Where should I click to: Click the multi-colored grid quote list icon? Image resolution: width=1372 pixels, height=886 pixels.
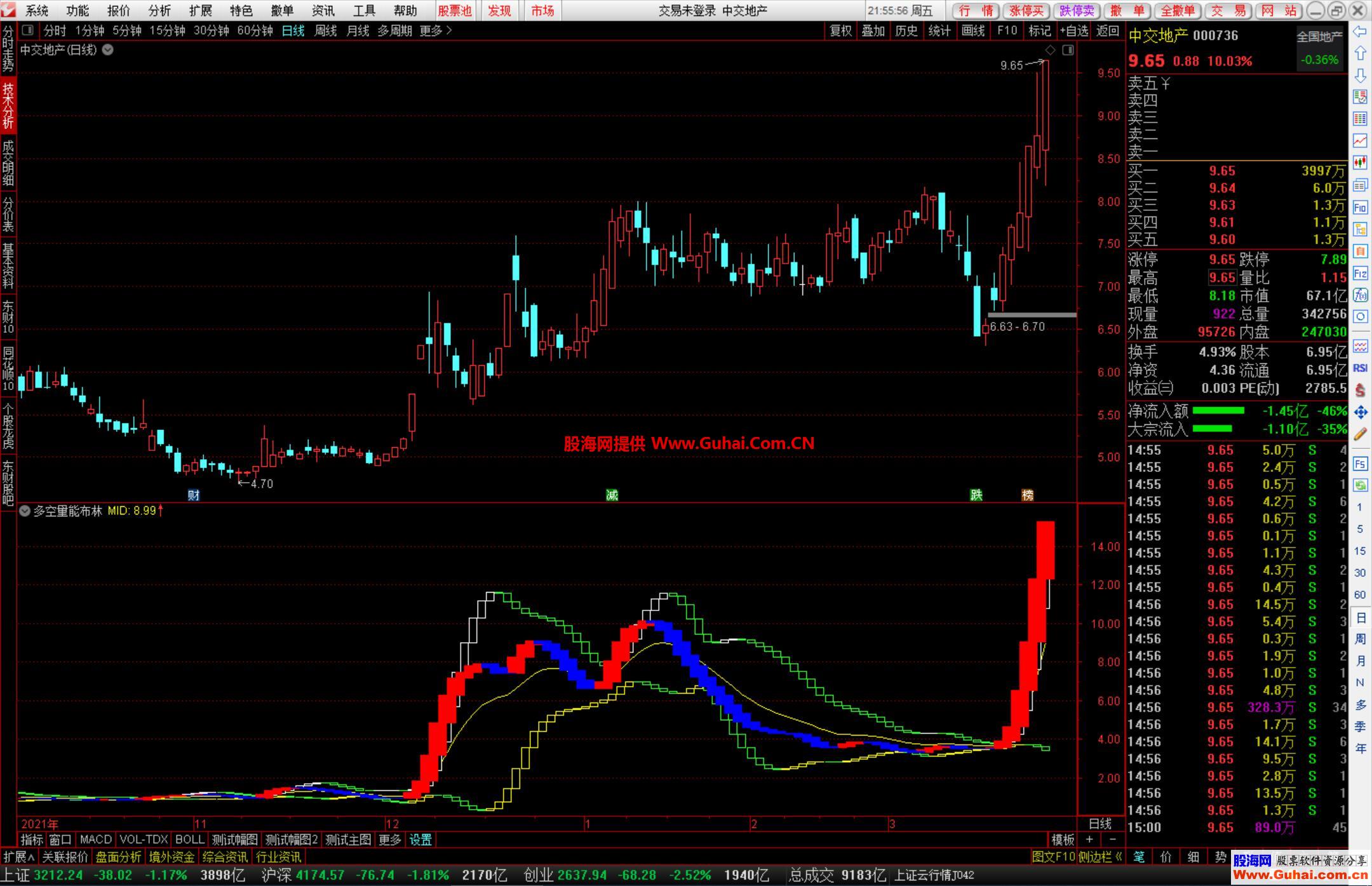[x=1360, y=119]
